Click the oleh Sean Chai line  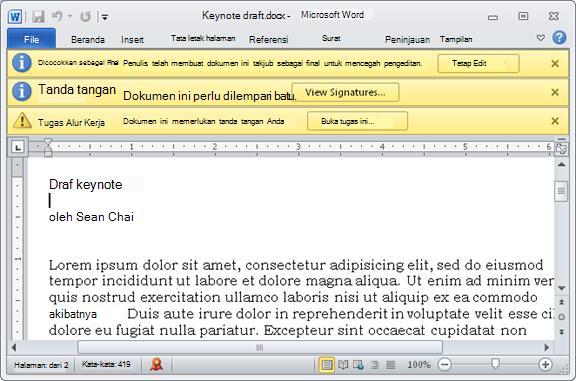pos(91,217)
